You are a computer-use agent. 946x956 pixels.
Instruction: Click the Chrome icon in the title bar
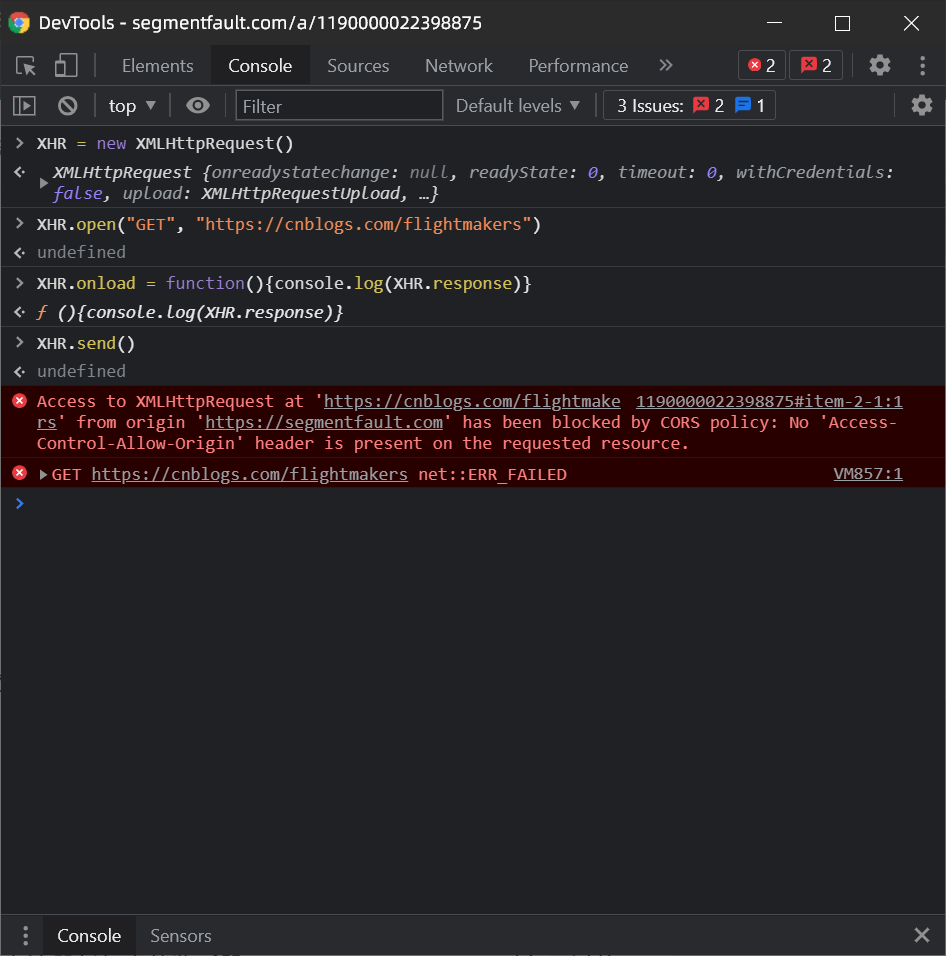pyautogui.click(x=19, y=23)
